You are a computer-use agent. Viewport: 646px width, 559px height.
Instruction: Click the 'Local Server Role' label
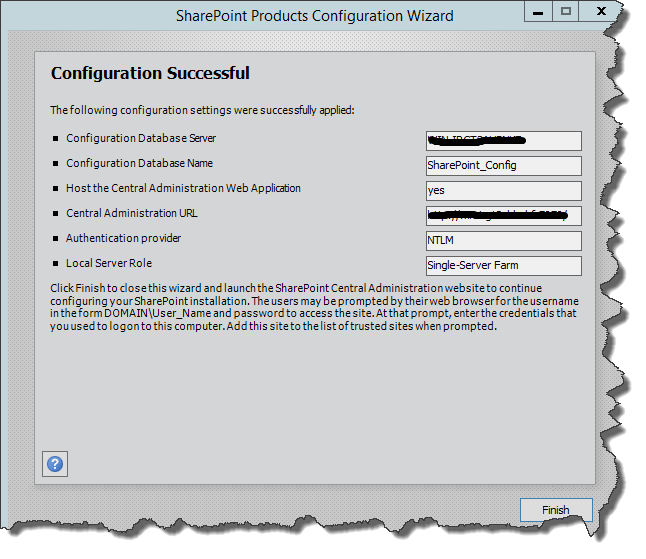[109, 263]
